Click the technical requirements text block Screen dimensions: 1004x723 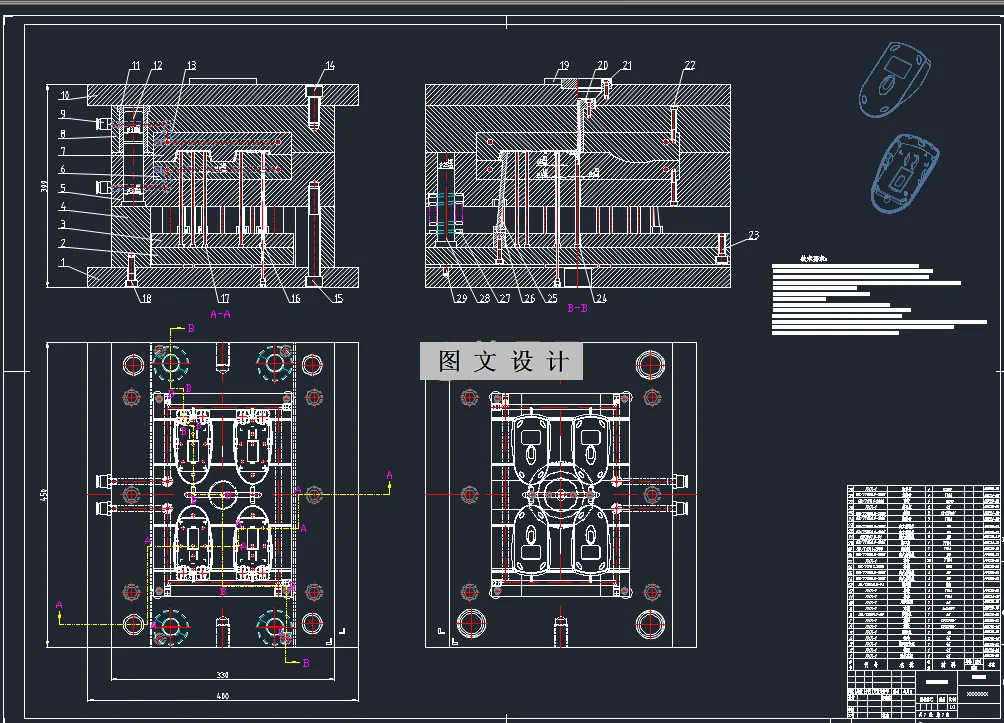click(x=879, y=295)
